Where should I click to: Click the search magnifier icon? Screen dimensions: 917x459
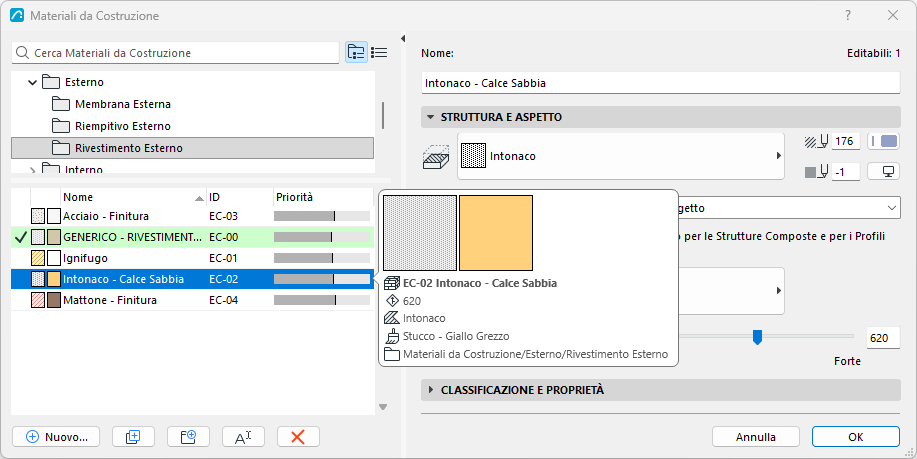coord(22,53)
